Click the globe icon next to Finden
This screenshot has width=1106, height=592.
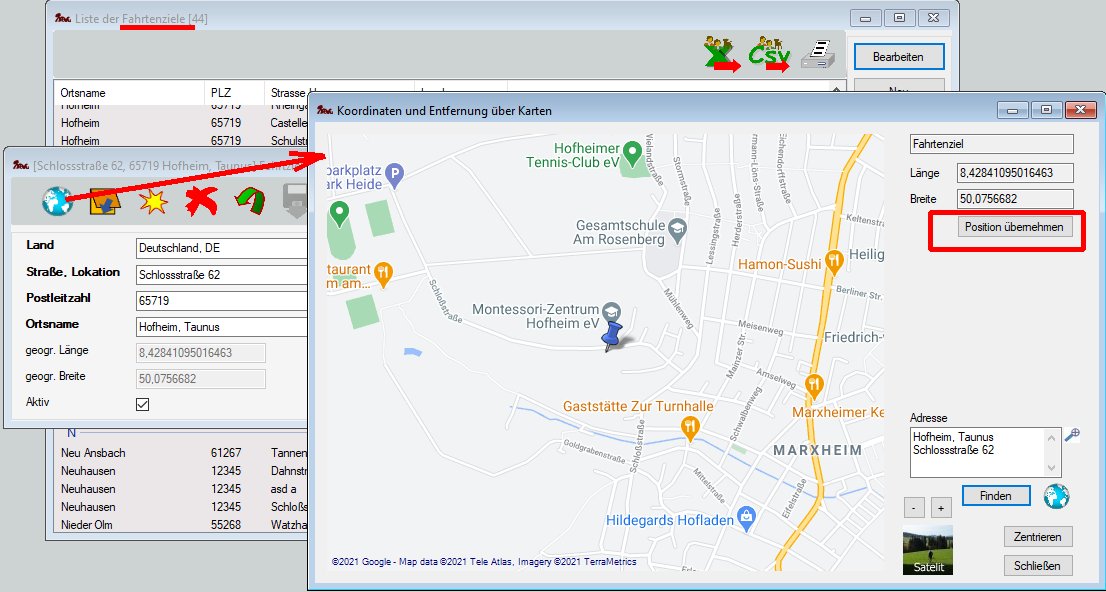pyautogui.click(x=1056, y=496)
